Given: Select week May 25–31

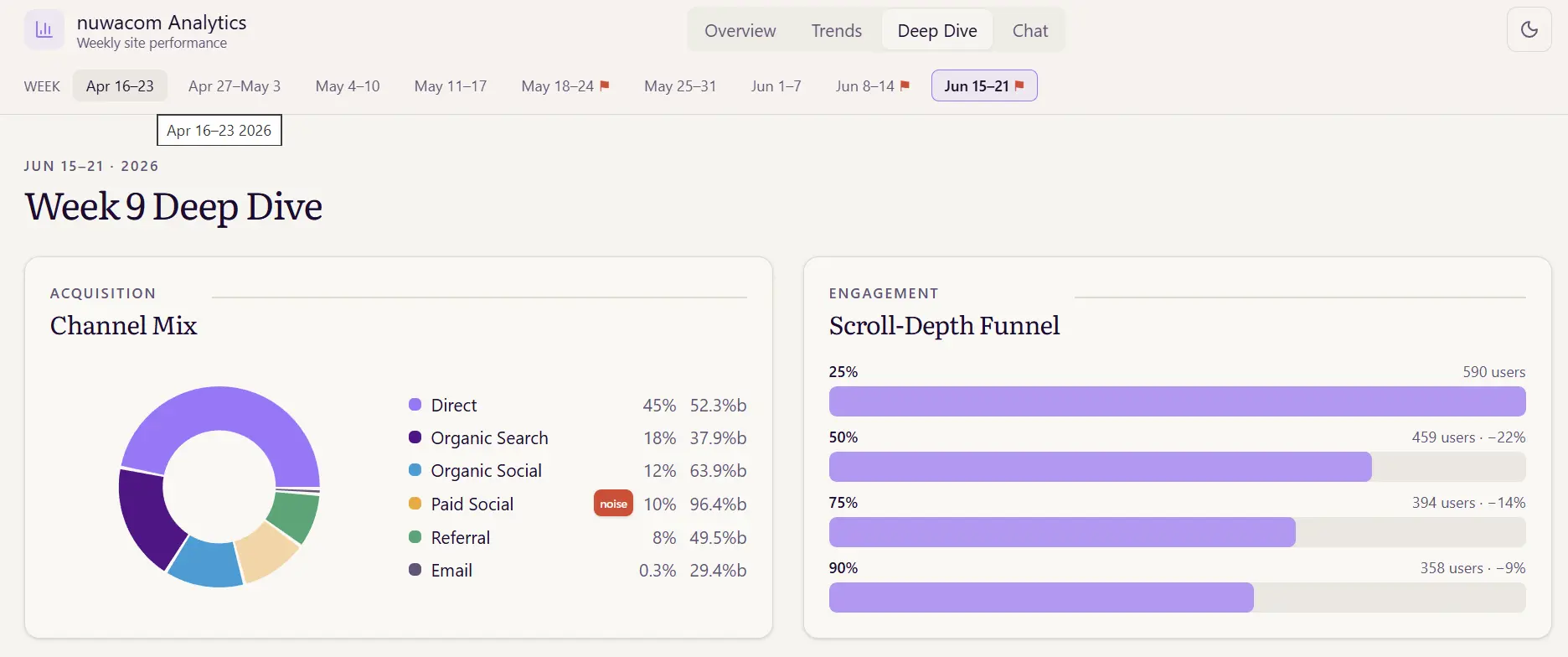Looking at the screenshot, I should (x=680, y=86).
